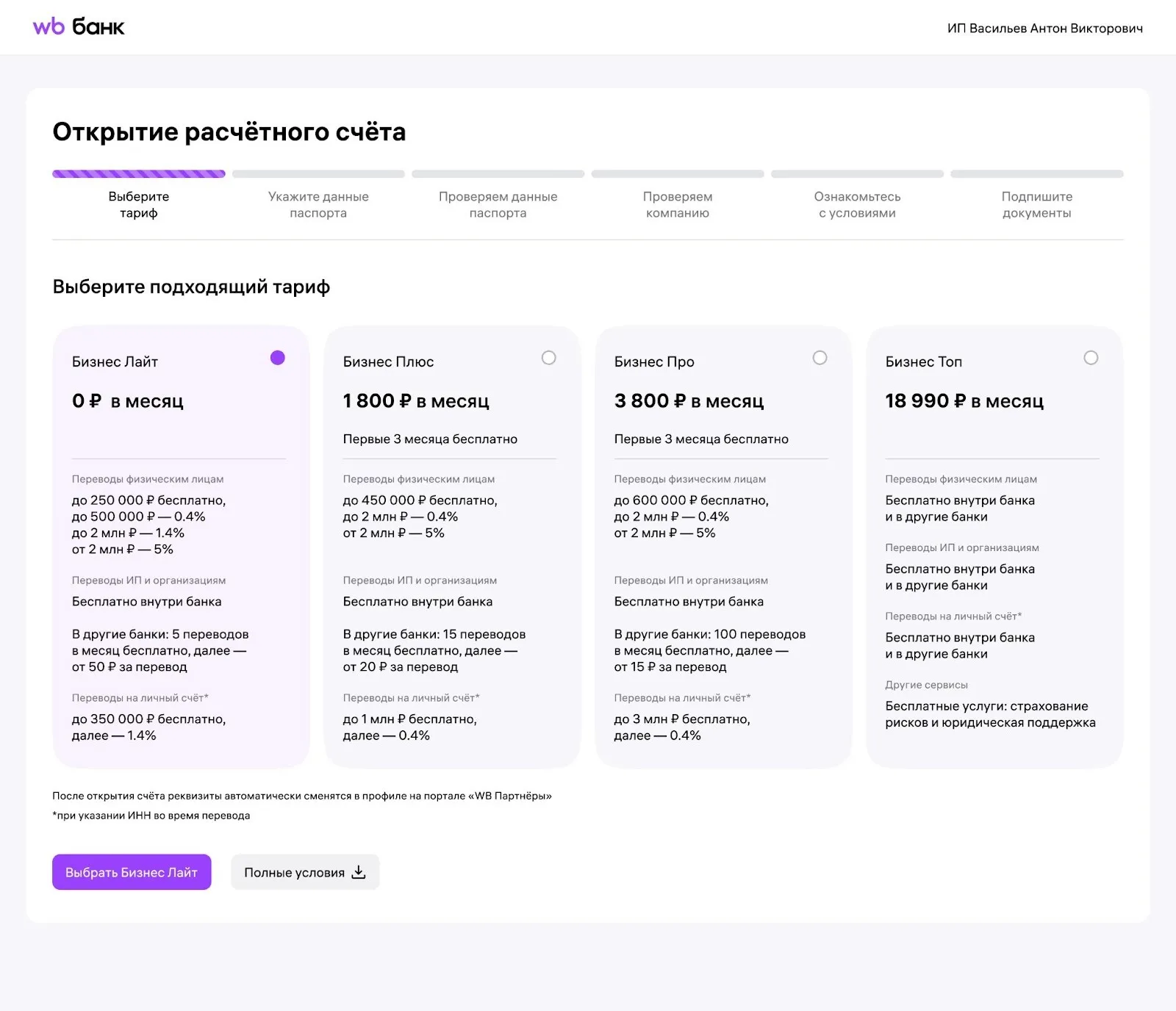Click the 18 990 ₽ в месяц price
The image size is (1176, 1011).
coord(964,401)
